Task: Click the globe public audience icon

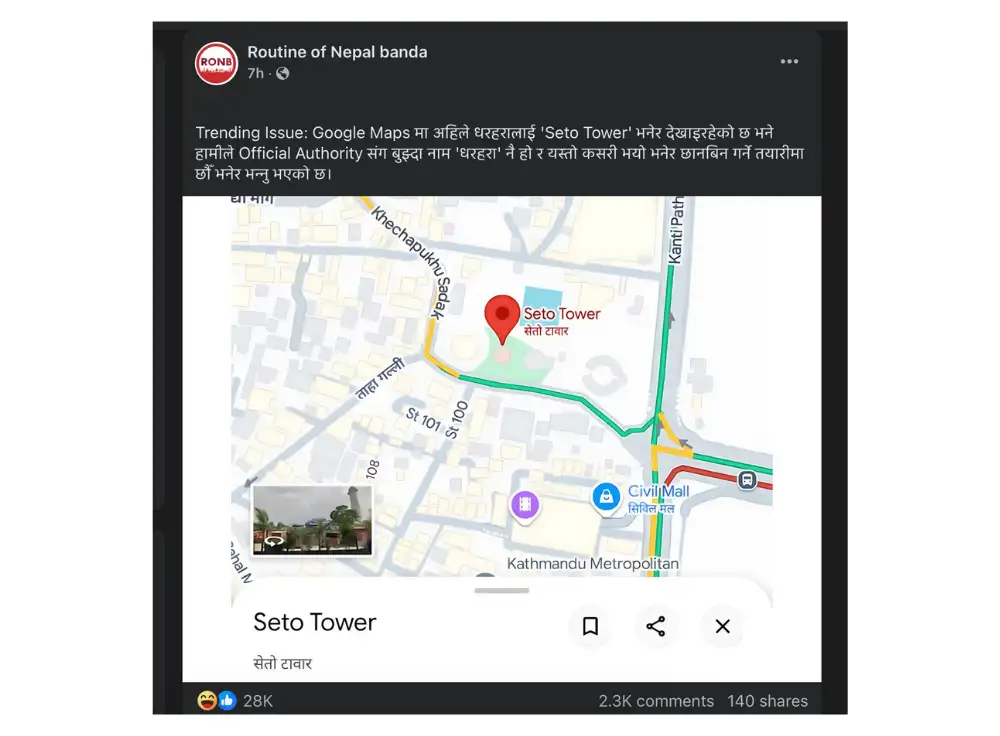Action: 283,73
